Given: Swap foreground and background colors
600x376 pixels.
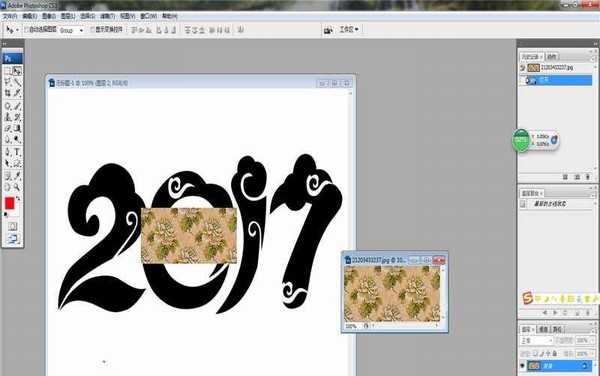Looking at the screenshot, I should [x=18, y=199].
